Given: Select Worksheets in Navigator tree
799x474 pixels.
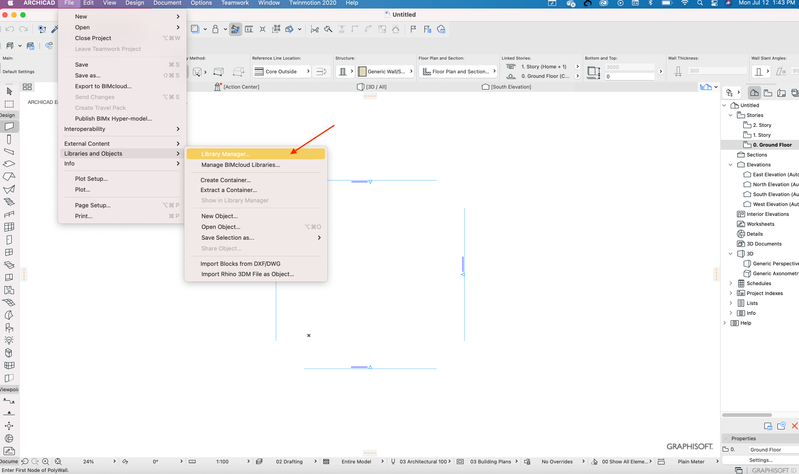Looking at the screenshot, I should 760,224.
